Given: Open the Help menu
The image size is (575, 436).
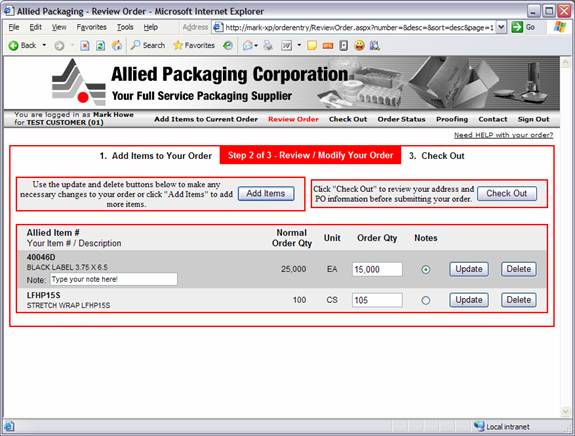Looking at the screenshot, I should click(x=151, y=27).
